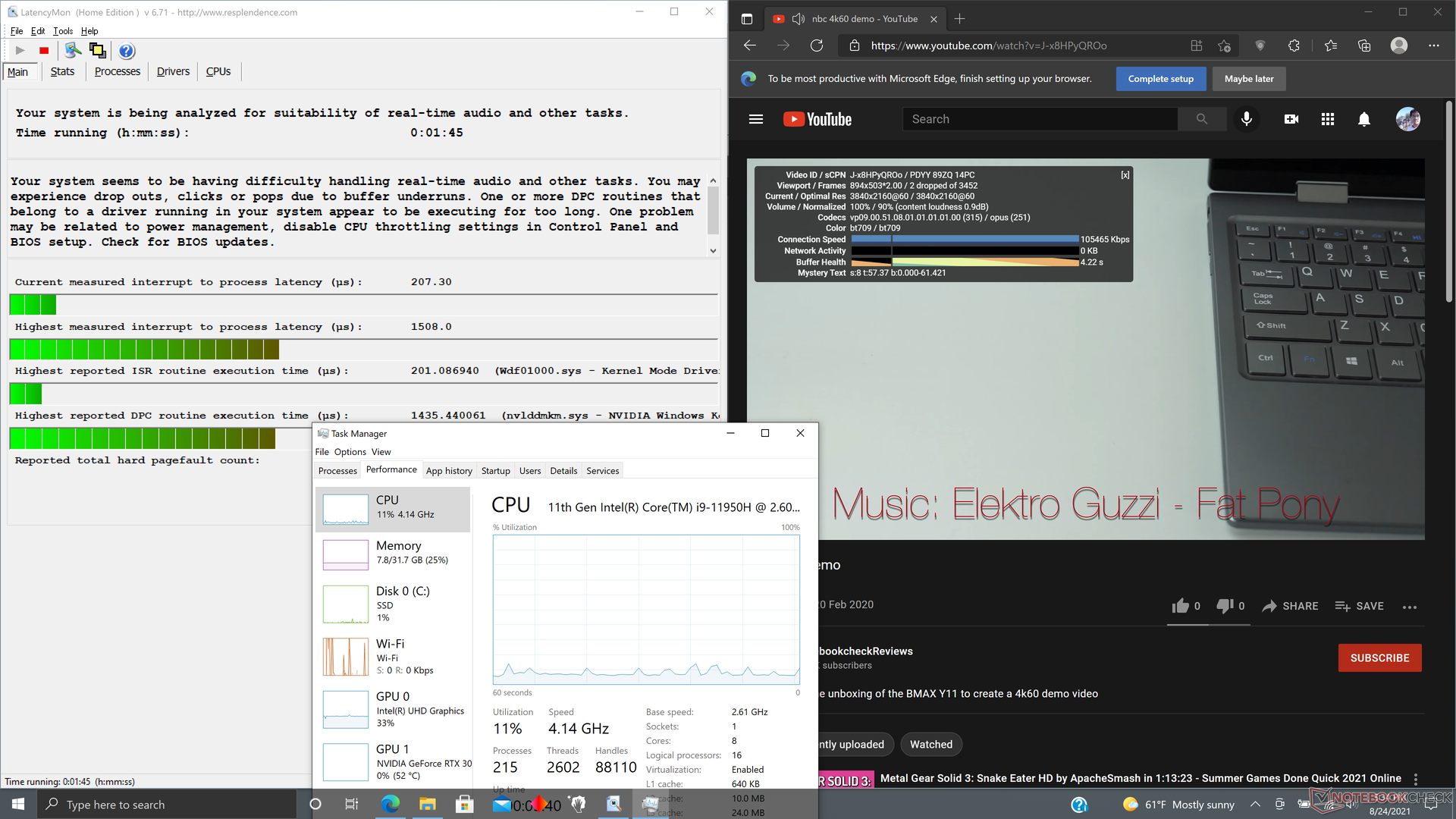This screenshot has height=819, width=1456.
Task: Click the red stop monitoring button
Action: pos(44,51)
